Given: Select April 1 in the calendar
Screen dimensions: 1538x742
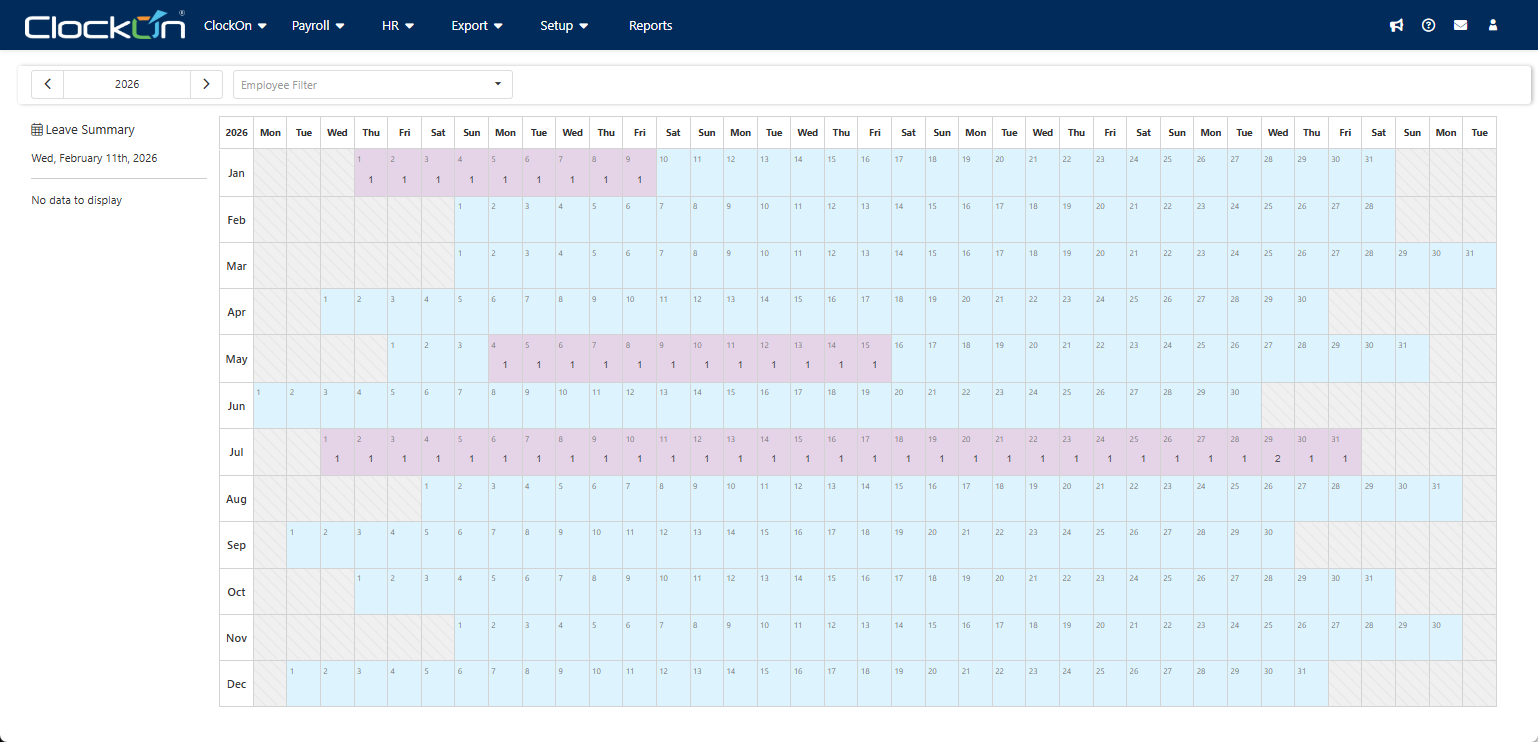Looking at the screenshot, I should (x=338, y=312).
